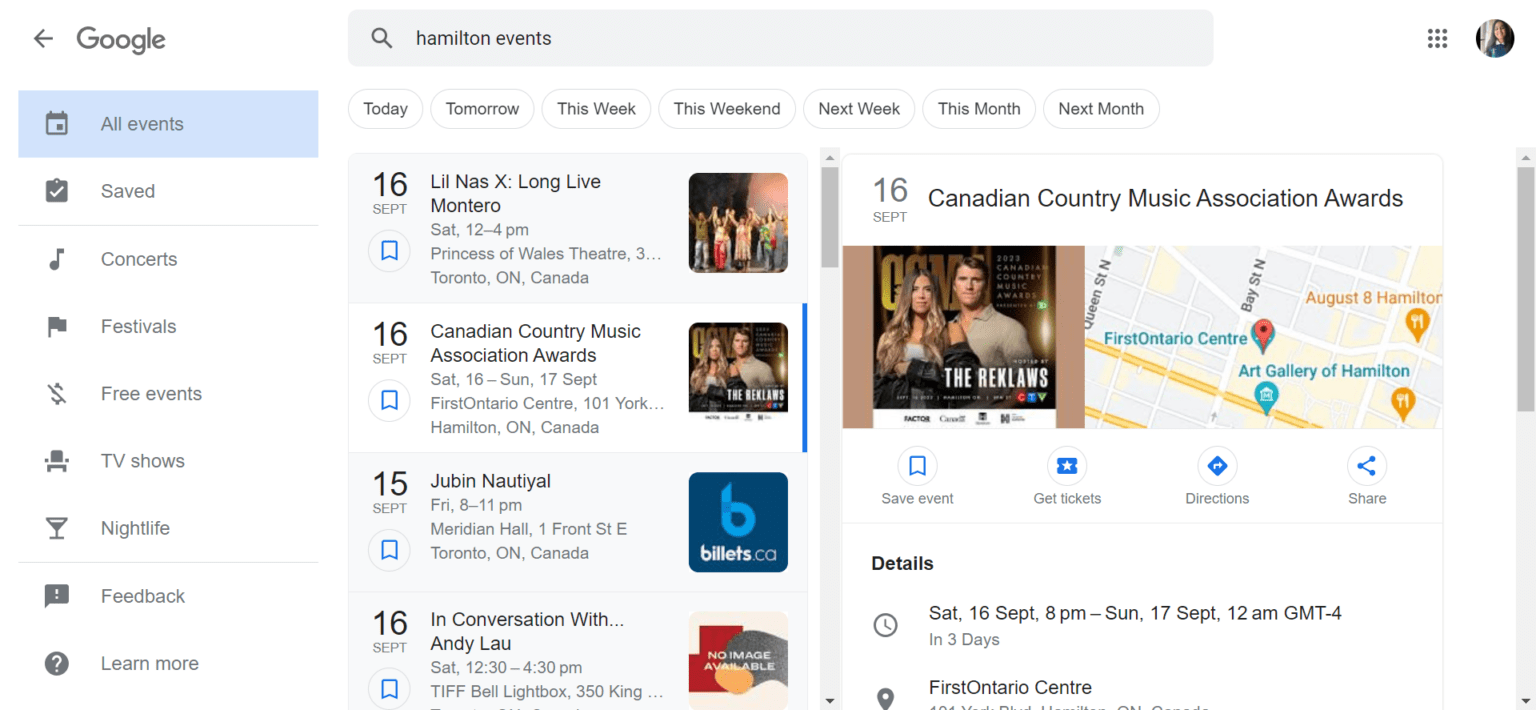Click the August 8 Hamilton map label
The image size is (1536, 710).
coord(1373,297)
